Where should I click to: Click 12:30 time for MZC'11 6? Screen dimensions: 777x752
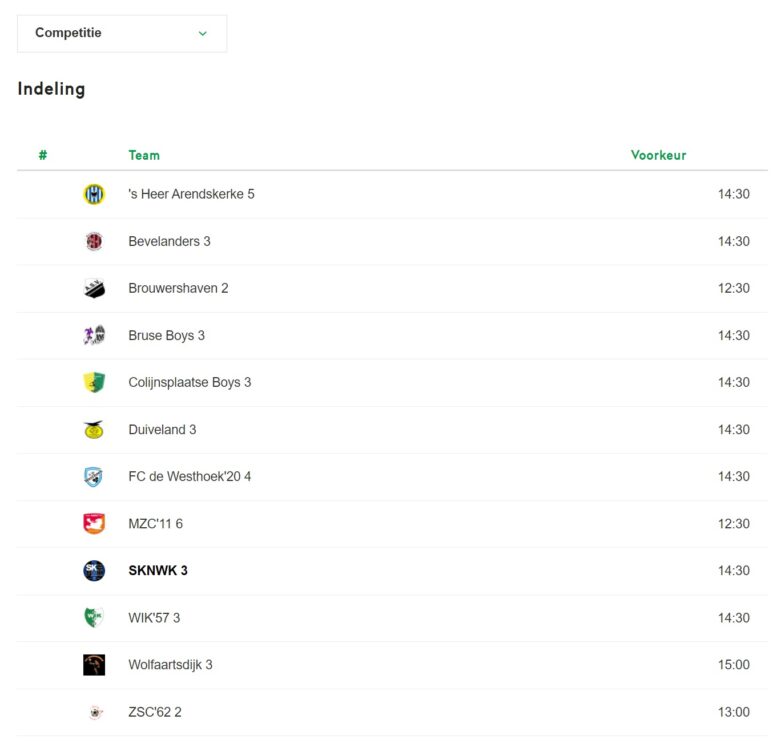pos(734,524)
